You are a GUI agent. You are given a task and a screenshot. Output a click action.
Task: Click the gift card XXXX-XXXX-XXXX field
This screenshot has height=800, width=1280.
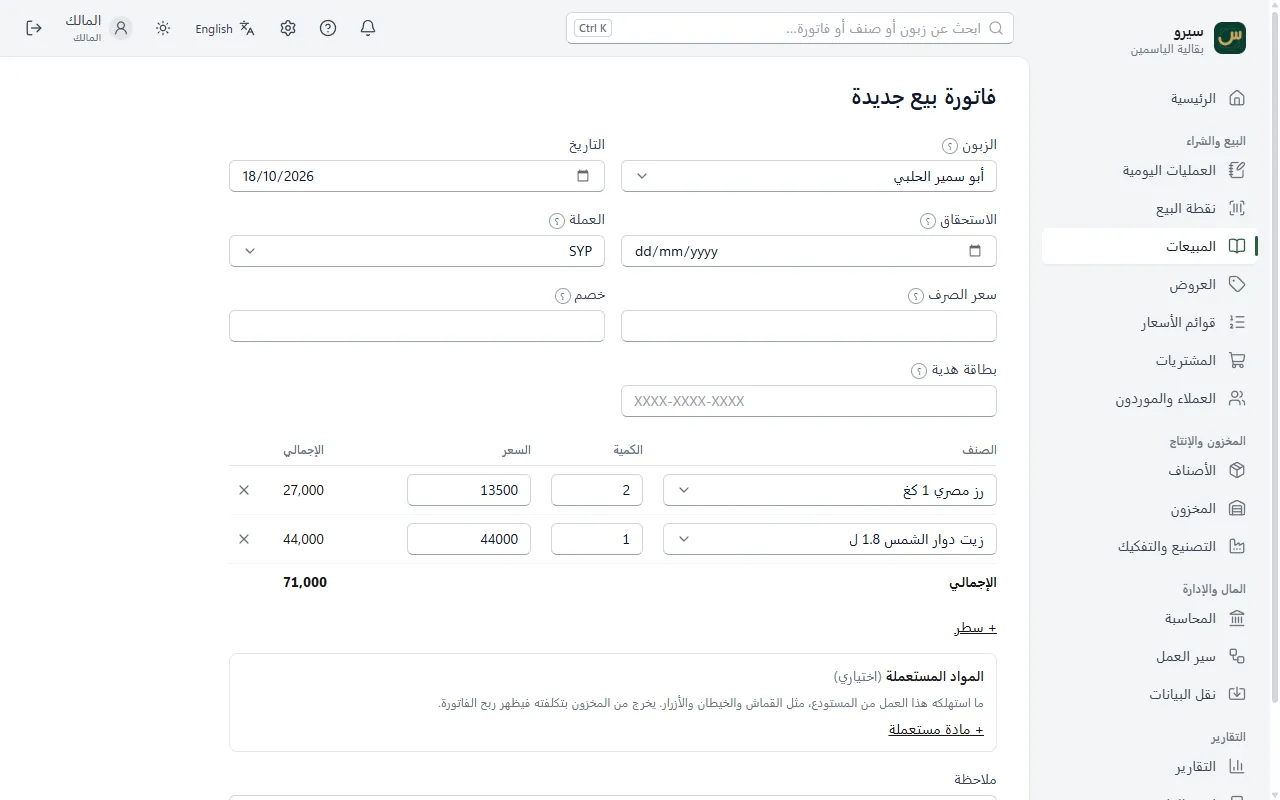[x=809, y=401]
